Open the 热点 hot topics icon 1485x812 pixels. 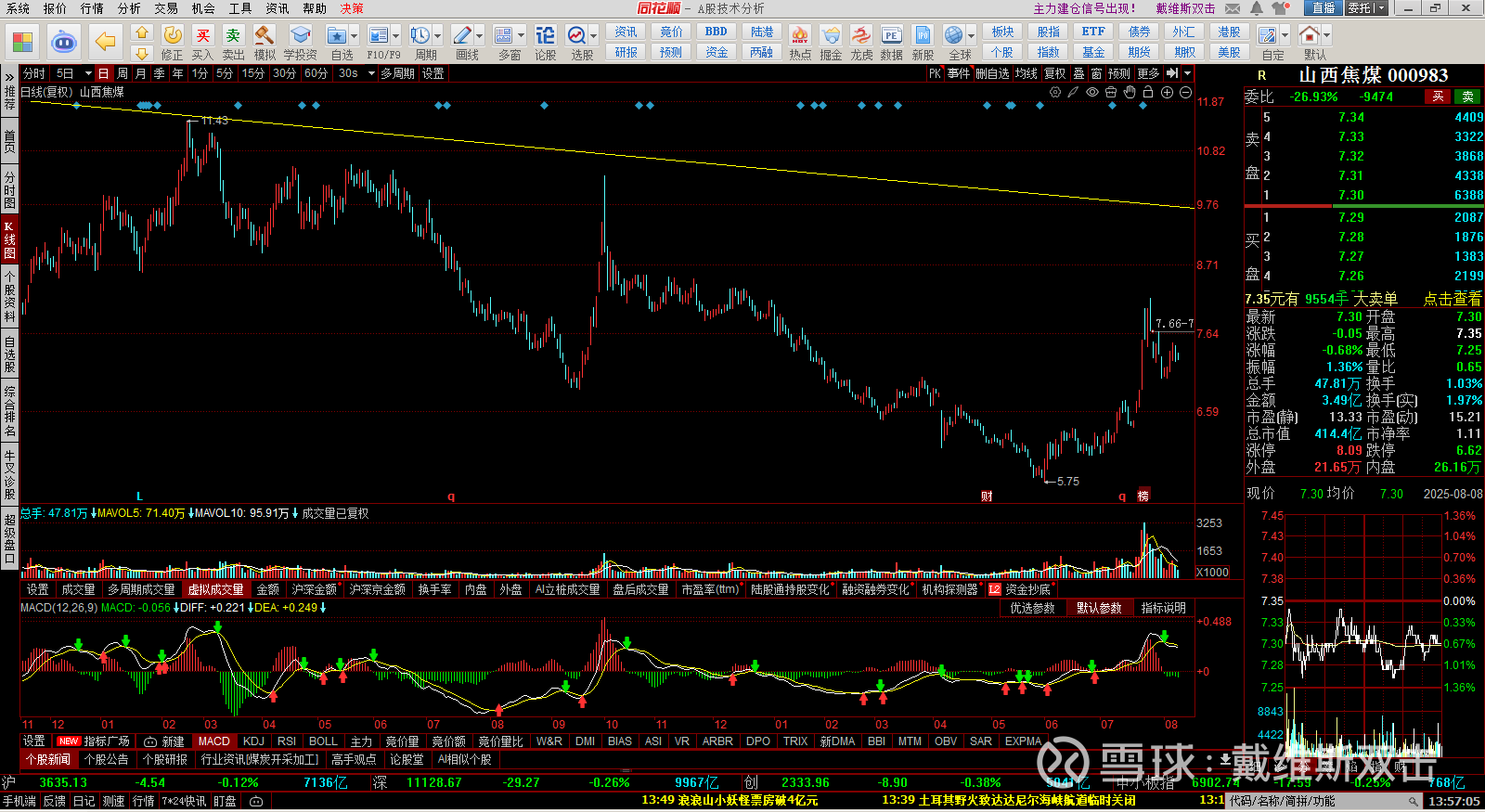799,35
